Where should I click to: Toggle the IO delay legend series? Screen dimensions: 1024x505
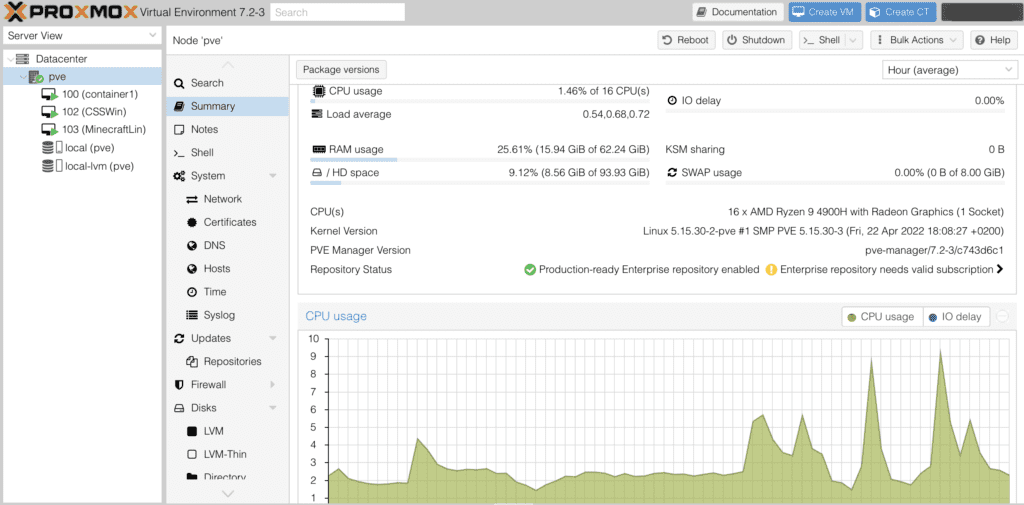957,317
